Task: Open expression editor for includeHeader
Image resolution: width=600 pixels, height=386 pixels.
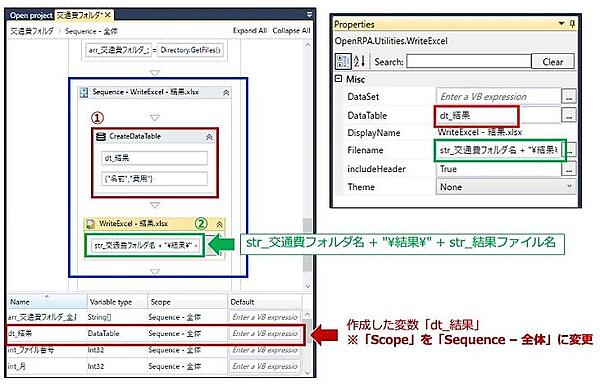Action: [x=569, y=169]
